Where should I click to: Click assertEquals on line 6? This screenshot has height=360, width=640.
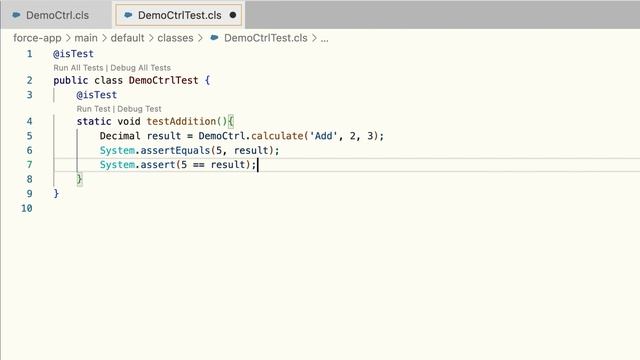click(x=175, y=151)
